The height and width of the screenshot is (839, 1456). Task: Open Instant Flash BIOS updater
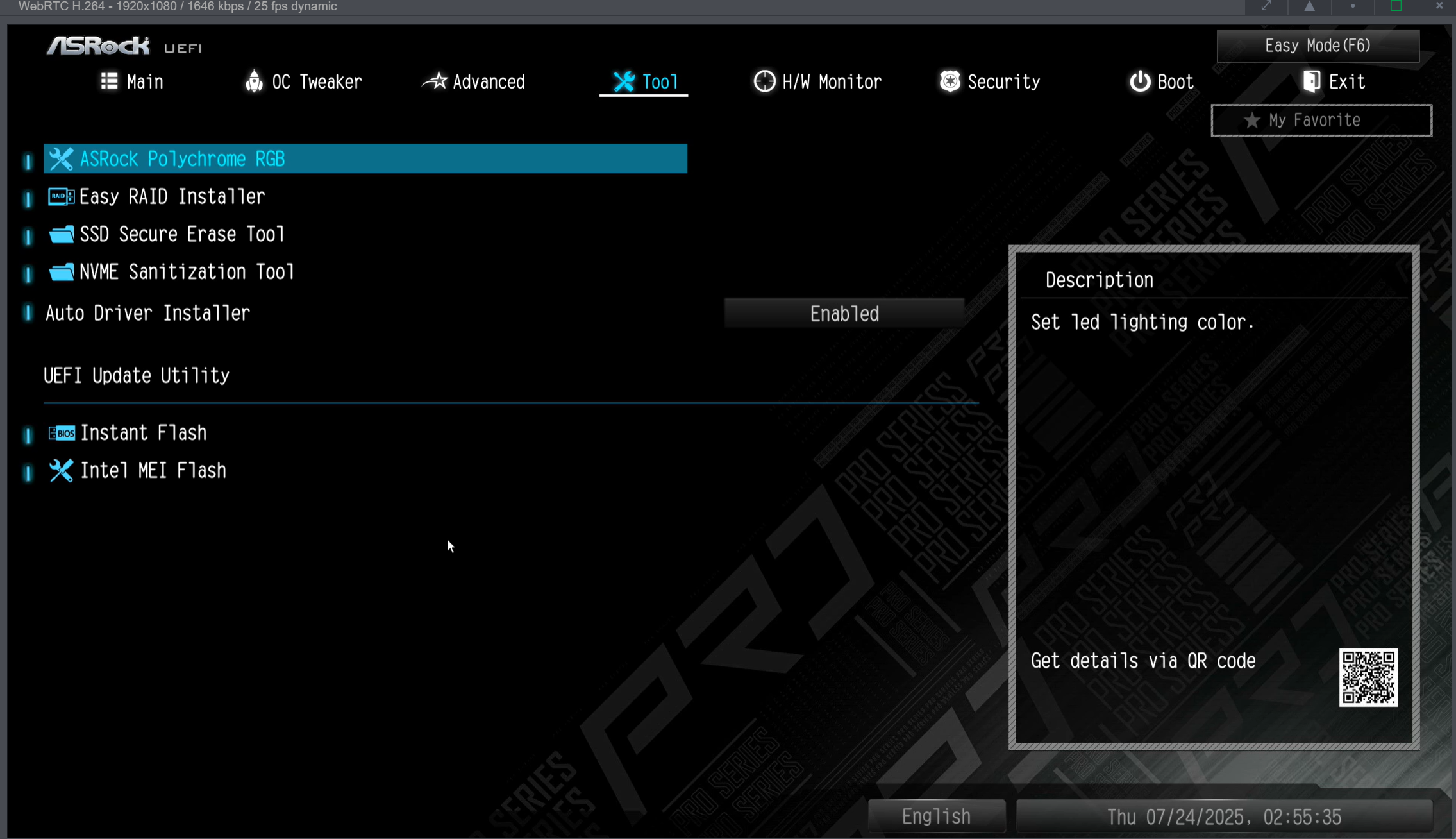coord(144,432)
